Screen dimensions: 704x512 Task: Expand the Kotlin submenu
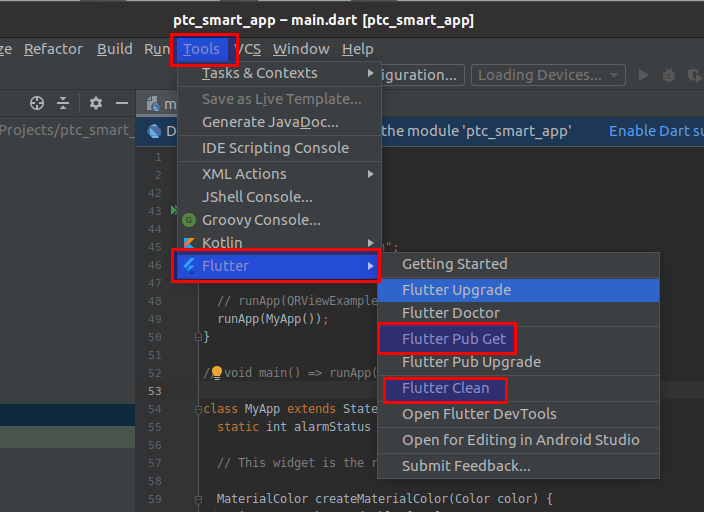279,243
